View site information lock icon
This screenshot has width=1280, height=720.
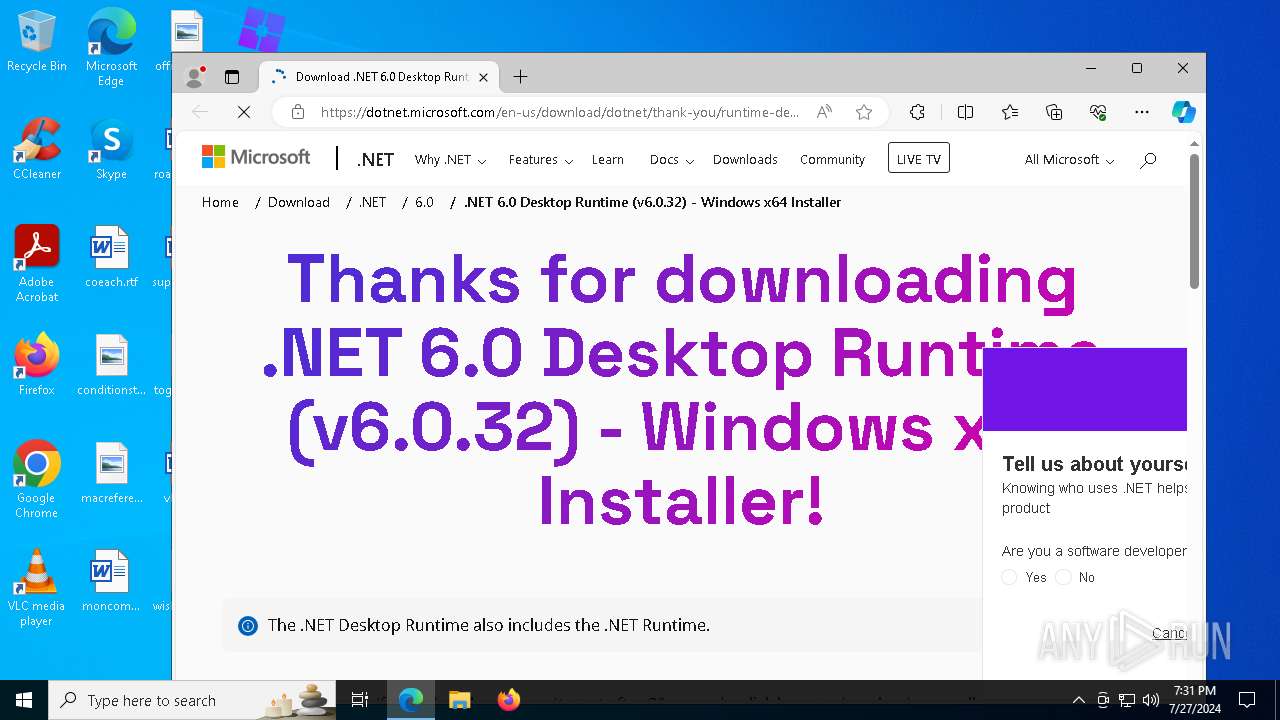pos(297,112)
